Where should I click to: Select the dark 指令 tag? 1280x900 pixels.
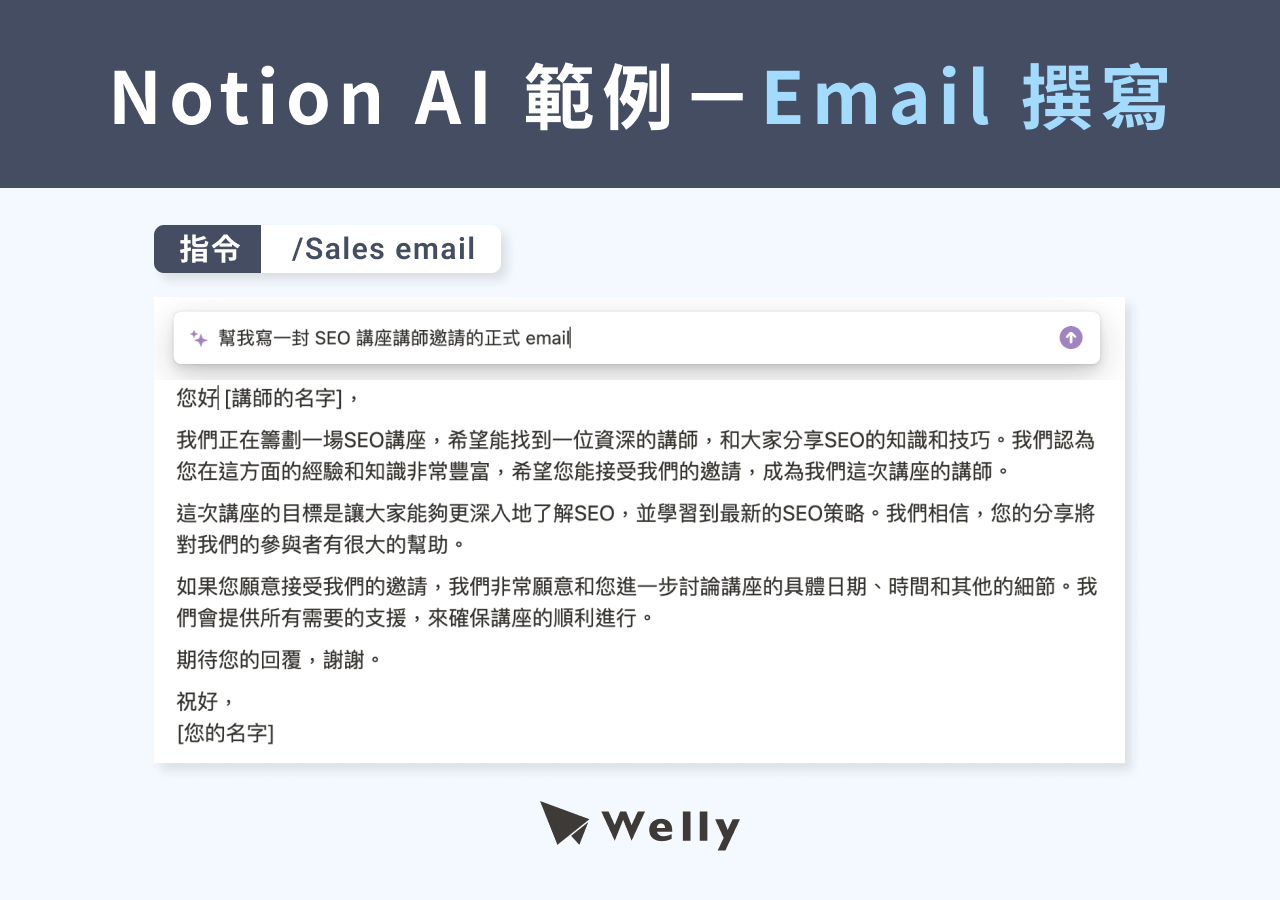click(207, 249)
